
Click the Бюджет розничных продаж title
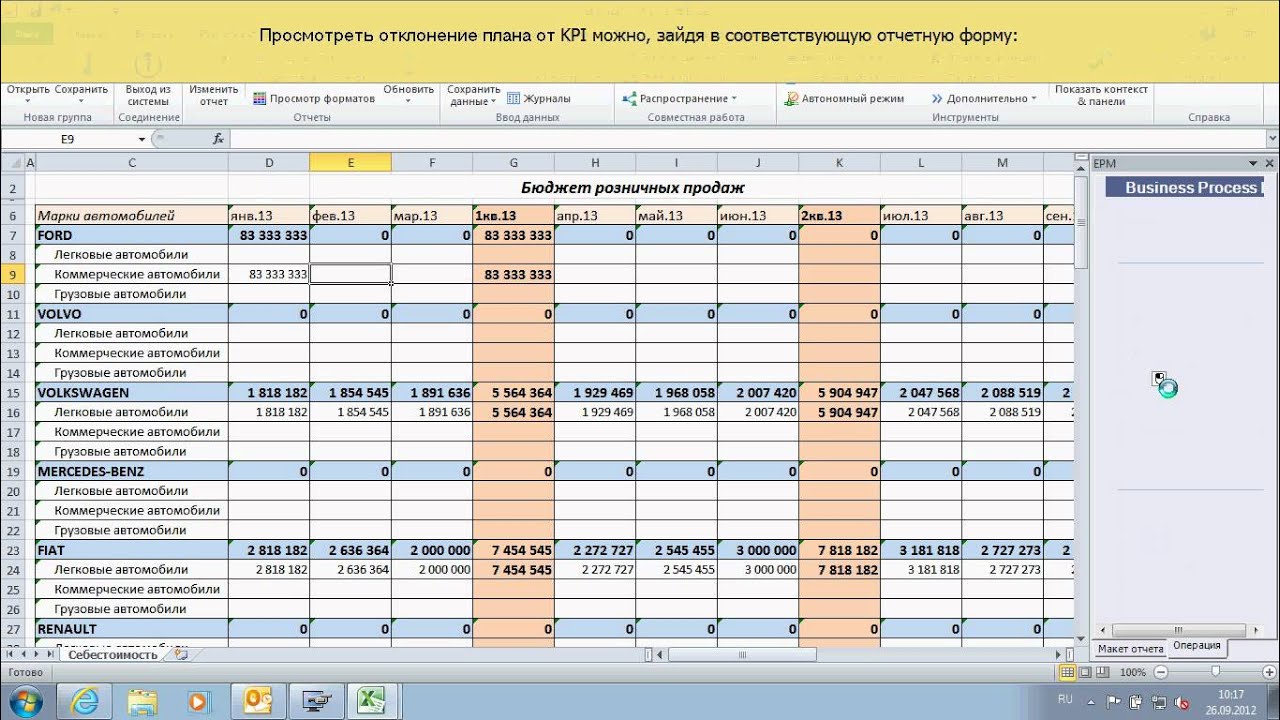click(x=633, y=188)
